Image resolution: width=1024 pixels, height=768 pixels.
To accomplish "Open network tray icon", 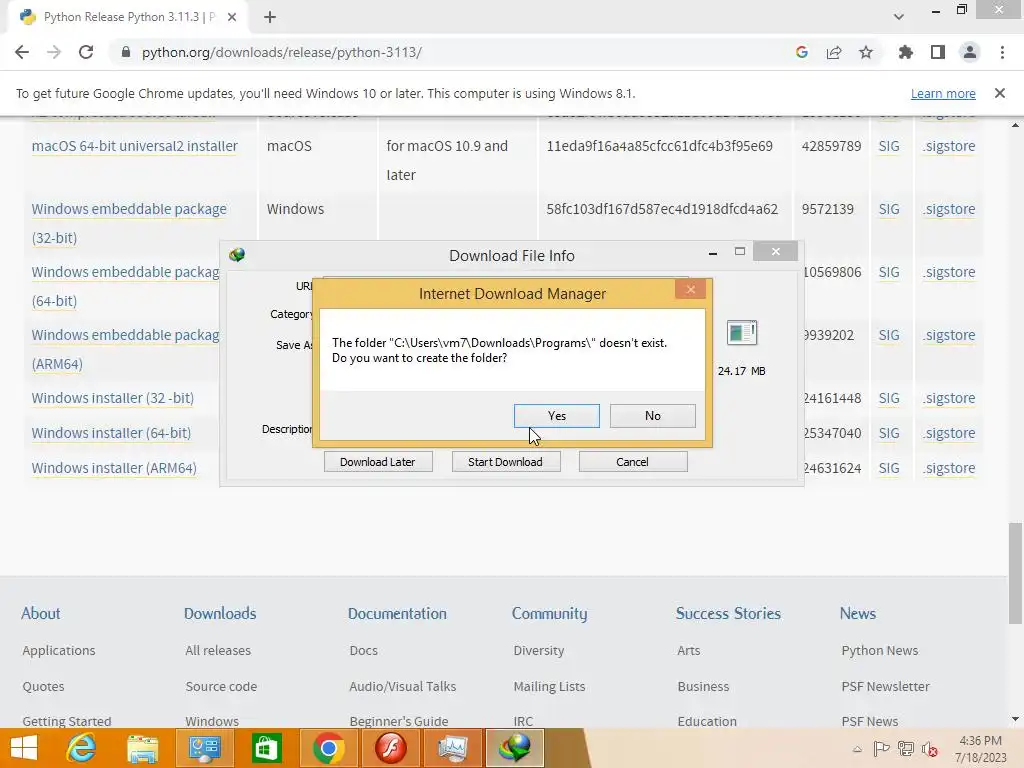I will click(906, 749).
